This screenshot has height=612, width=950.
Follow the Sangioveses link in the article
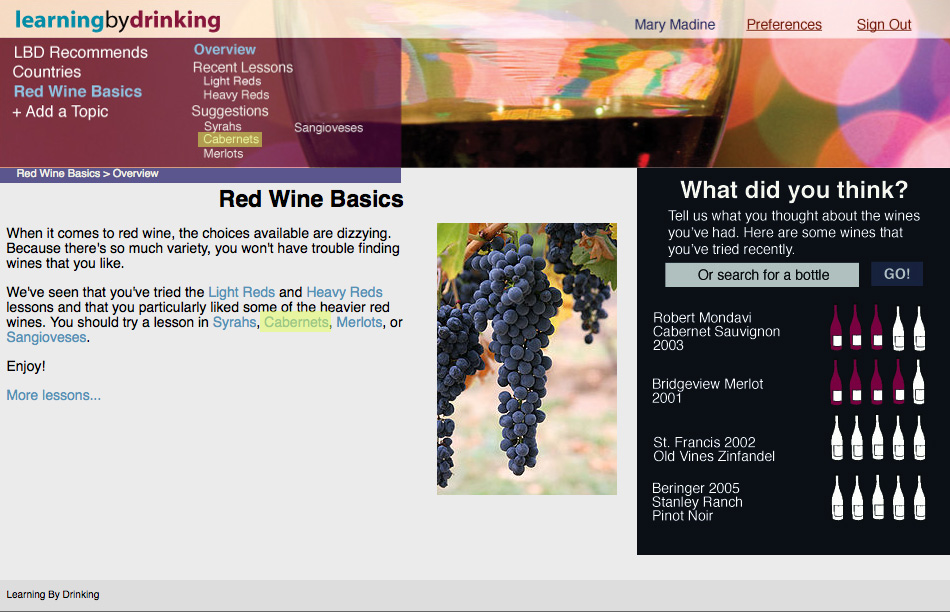(x=46, y=338)
